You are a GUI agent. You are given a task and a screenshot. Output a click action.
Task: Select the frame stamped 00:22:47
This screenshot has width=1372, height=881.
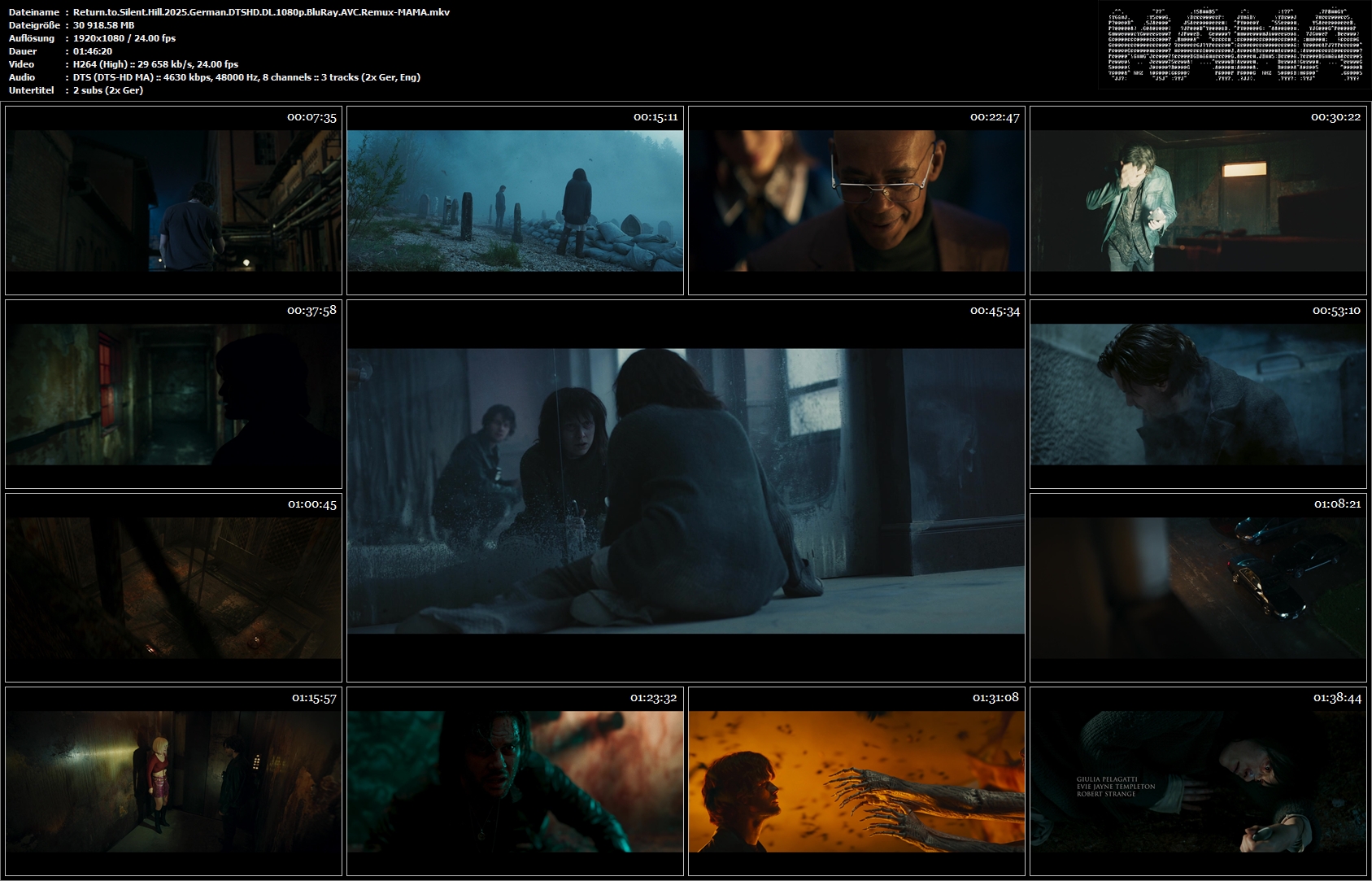tap(856, 200)
